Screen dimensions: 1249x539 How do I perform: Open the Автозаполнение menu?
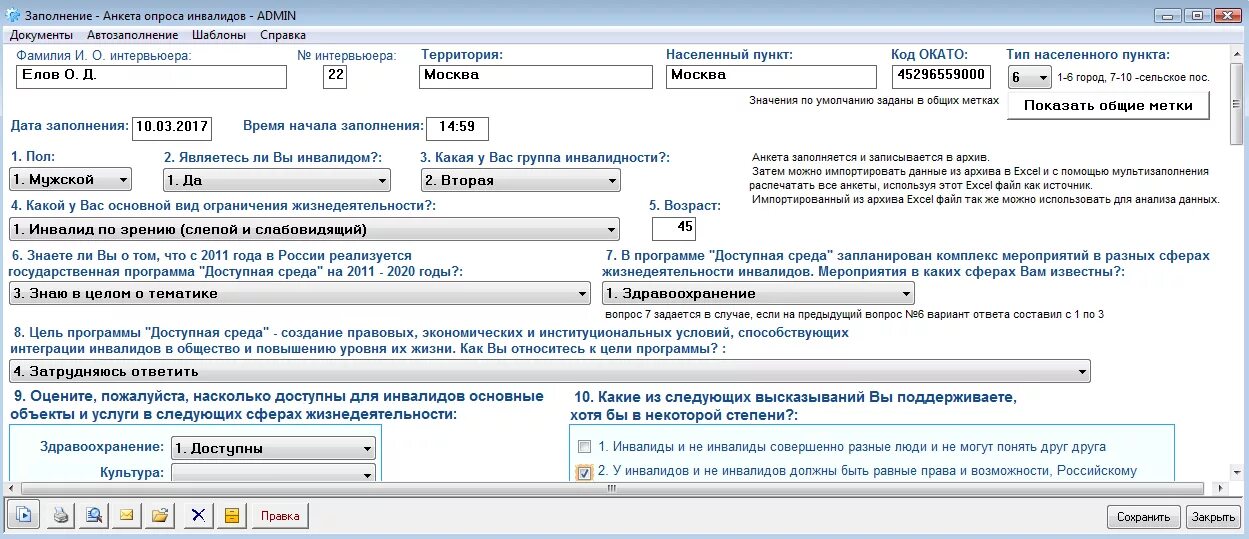tap(133, 35)
